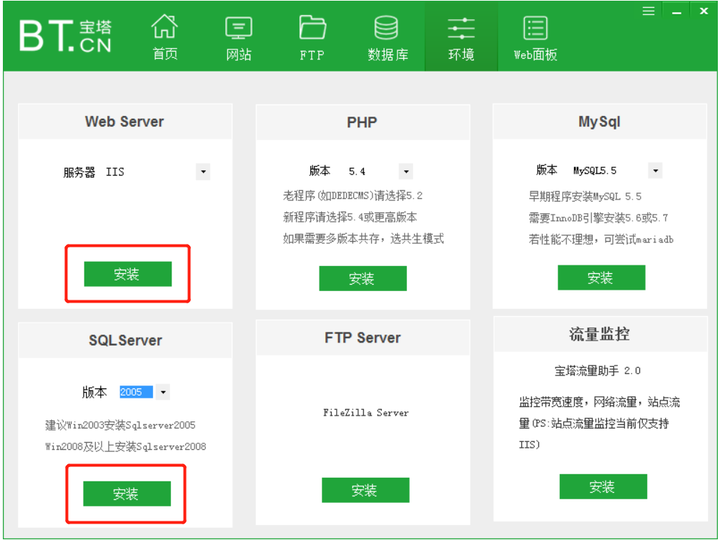Expand the Web Server 服务器 IIS dropdown
Screen dimensions: 720x540
click(x=203, y=172)
